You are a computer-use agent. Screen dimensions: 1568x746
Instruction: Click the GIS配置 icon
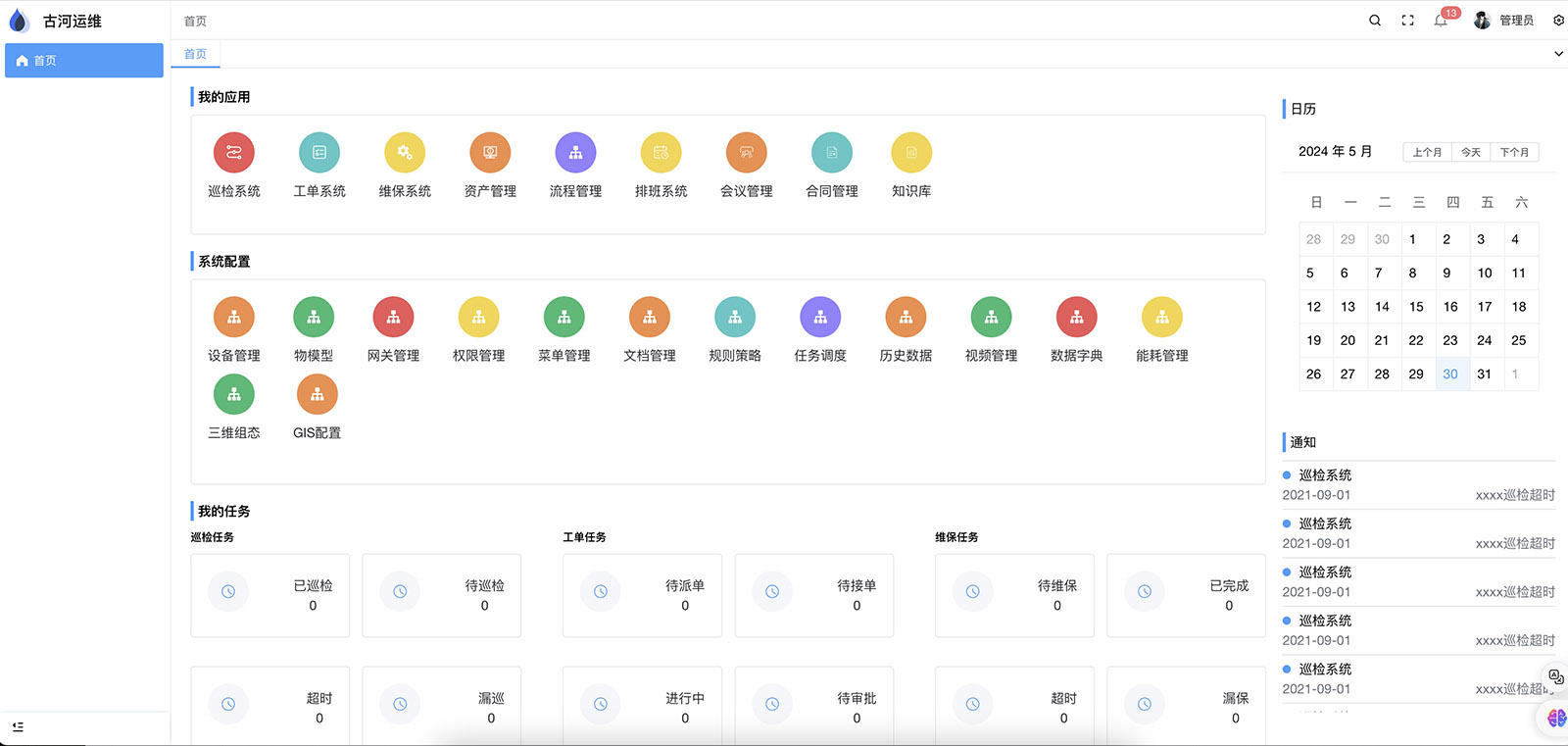(x=317, y=395)
